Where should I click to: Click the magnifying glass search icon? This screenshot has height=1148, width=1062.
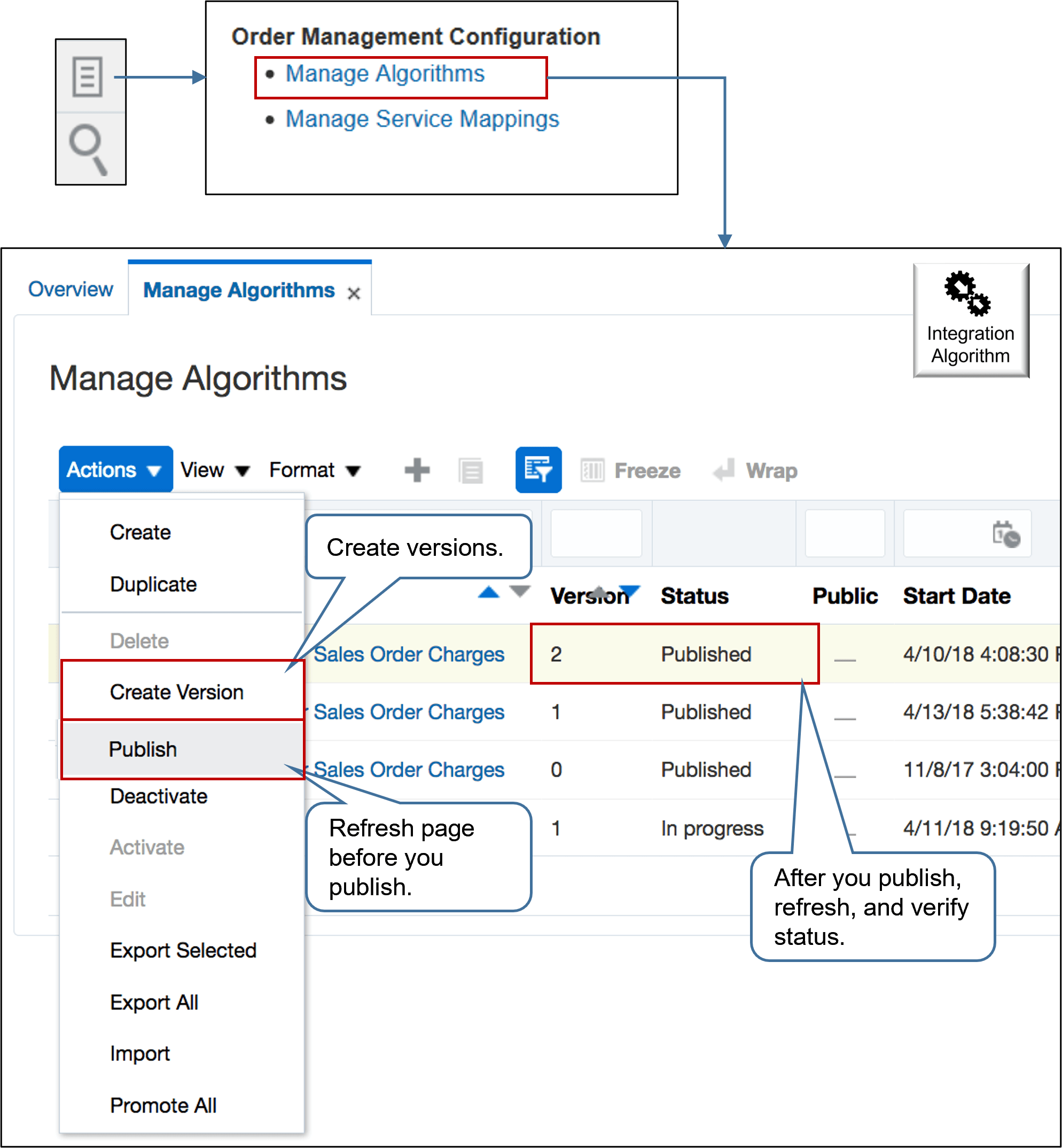click(x=89, y=149)
